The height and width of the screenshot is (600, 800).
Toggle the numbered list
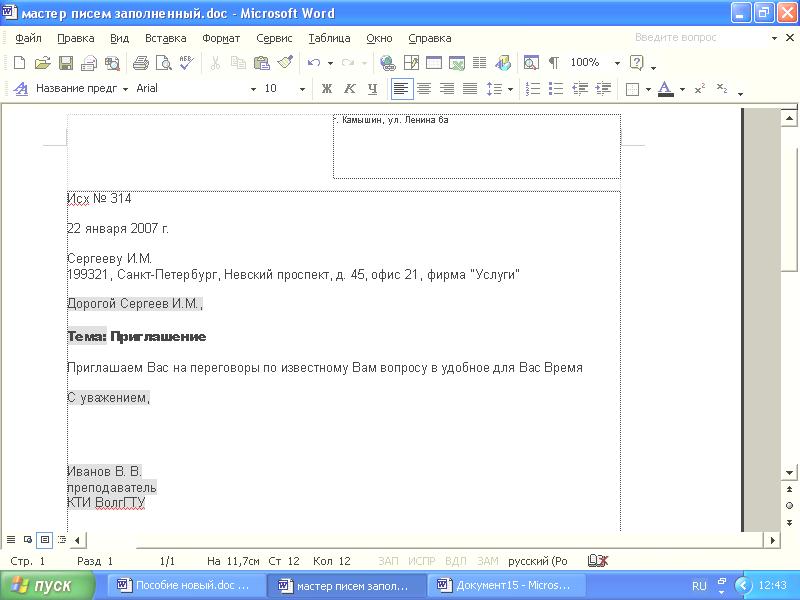click(x=533, y=89)
